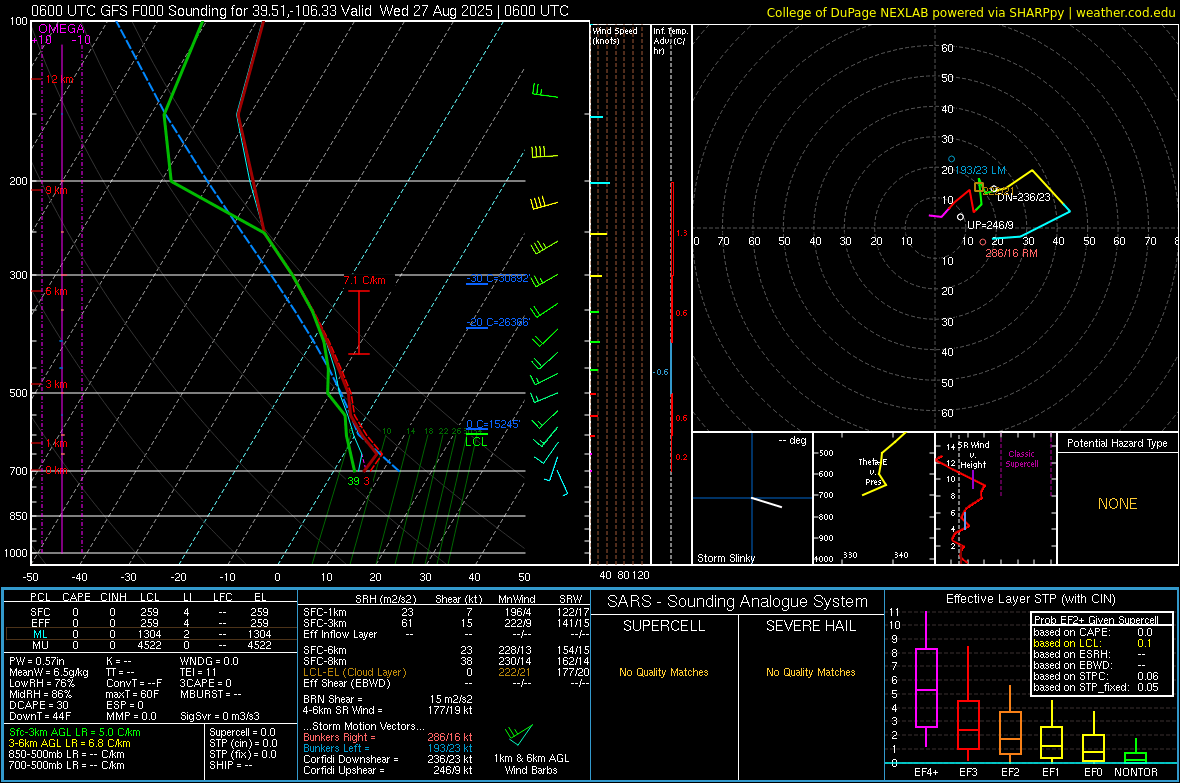Image resolution: width=1180 pixels, height=783 pixels.
Task: Click the SigSvr = 0 m3/s3 value
Action: tap(220, 716)
